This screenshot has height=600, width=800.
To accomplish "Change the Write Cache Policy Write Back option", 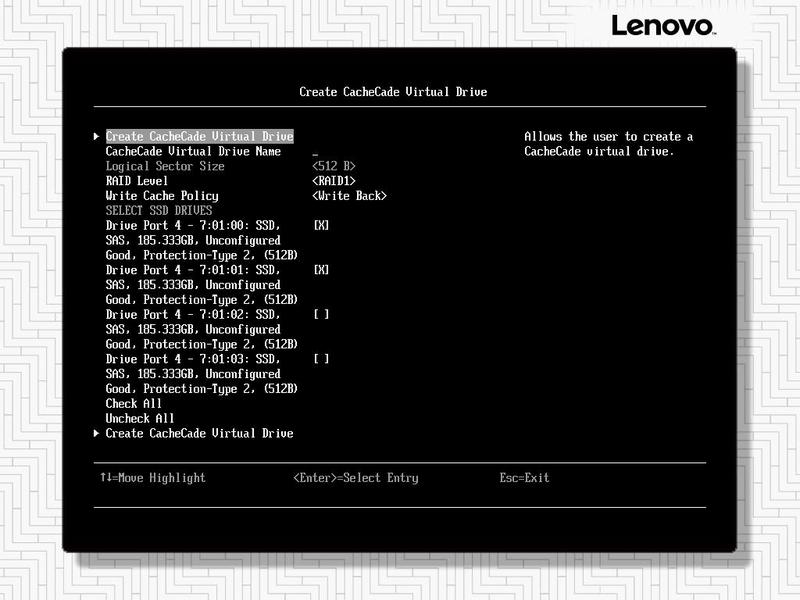I will (x=349, y=196).
